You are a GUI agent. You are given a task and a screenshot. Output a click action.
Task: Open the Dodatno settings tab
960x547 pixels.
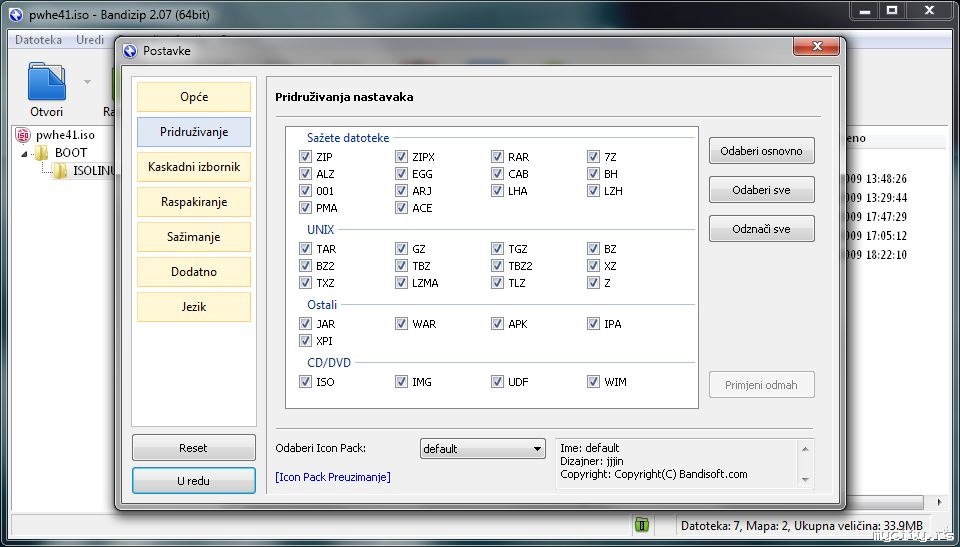point(194,271)
